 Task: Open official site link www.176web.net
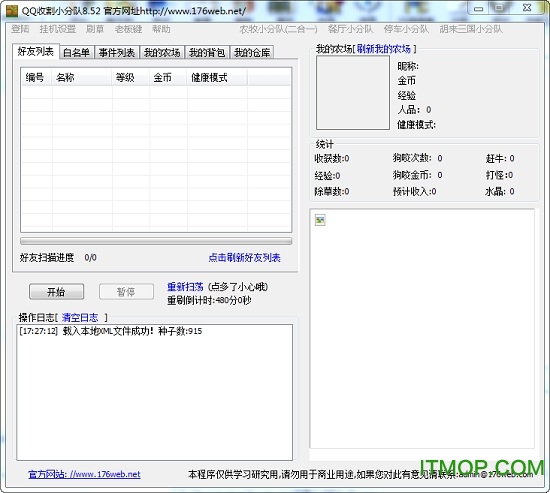click(x=84, y=474)
